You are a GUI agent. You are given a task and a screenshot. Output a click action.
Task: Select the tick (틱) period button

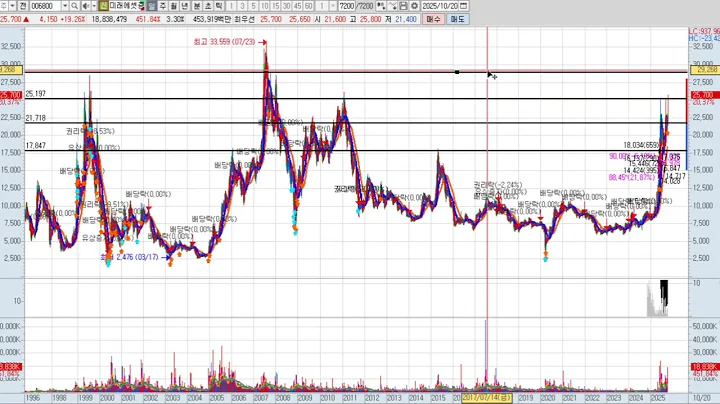pyautogui.click(x=219, y=6)
